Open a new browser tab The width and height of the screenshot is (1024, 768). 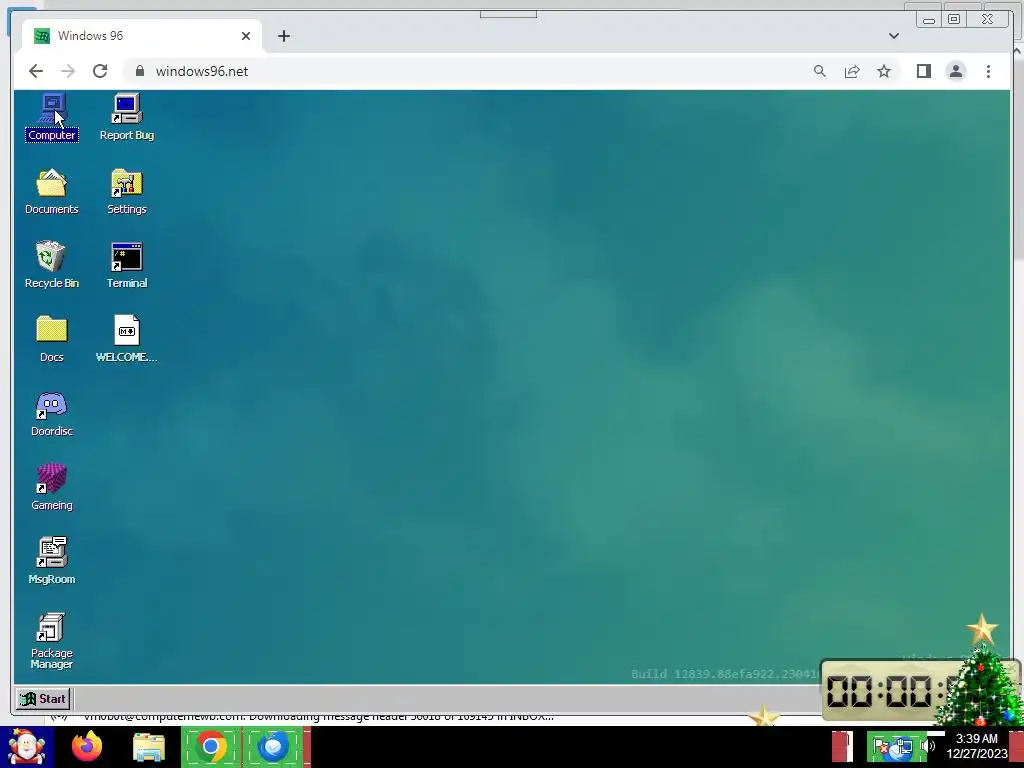point(283,36)
